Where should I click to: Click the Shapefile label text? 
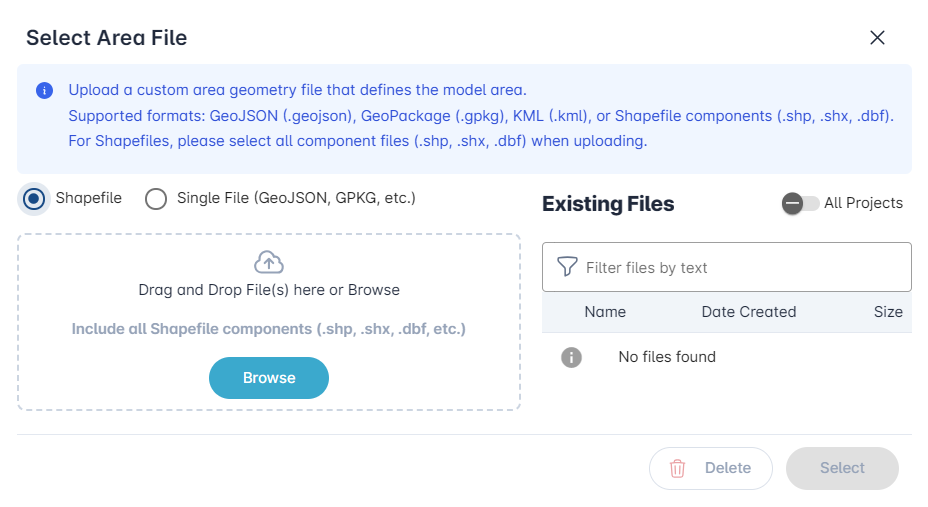(89, 198)
